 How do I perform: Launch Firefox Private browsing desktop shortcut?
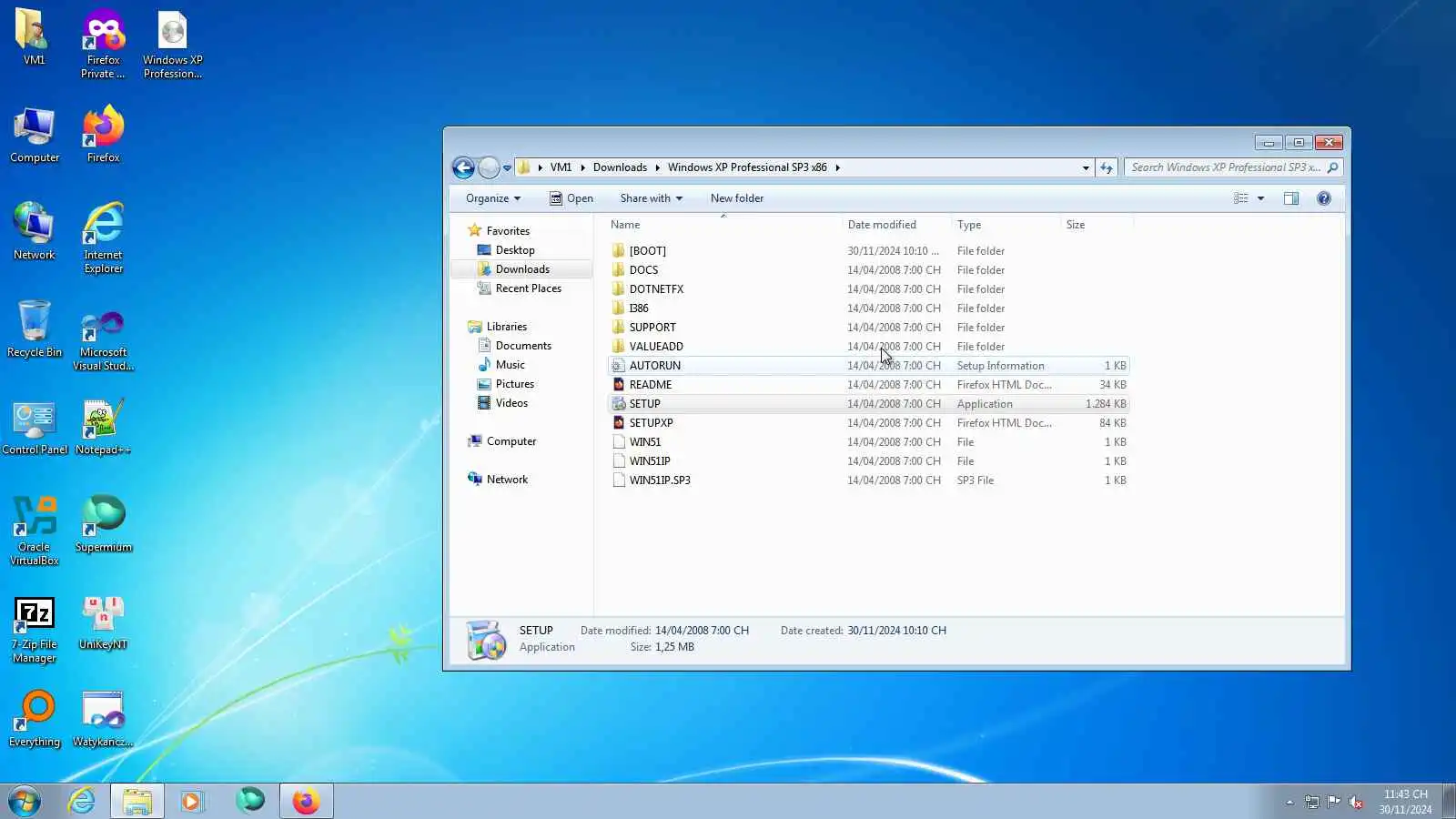click(x=103, y=44)
